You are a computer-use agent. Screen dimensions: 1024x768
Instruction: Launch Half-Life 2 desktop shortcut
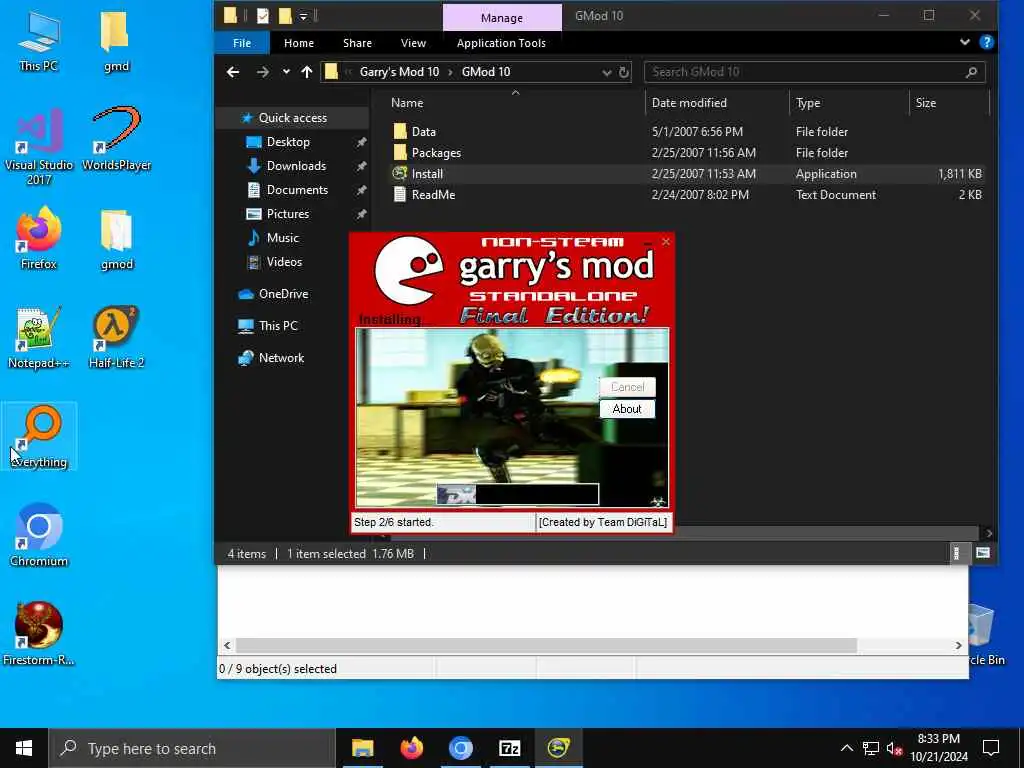(116, 338)
